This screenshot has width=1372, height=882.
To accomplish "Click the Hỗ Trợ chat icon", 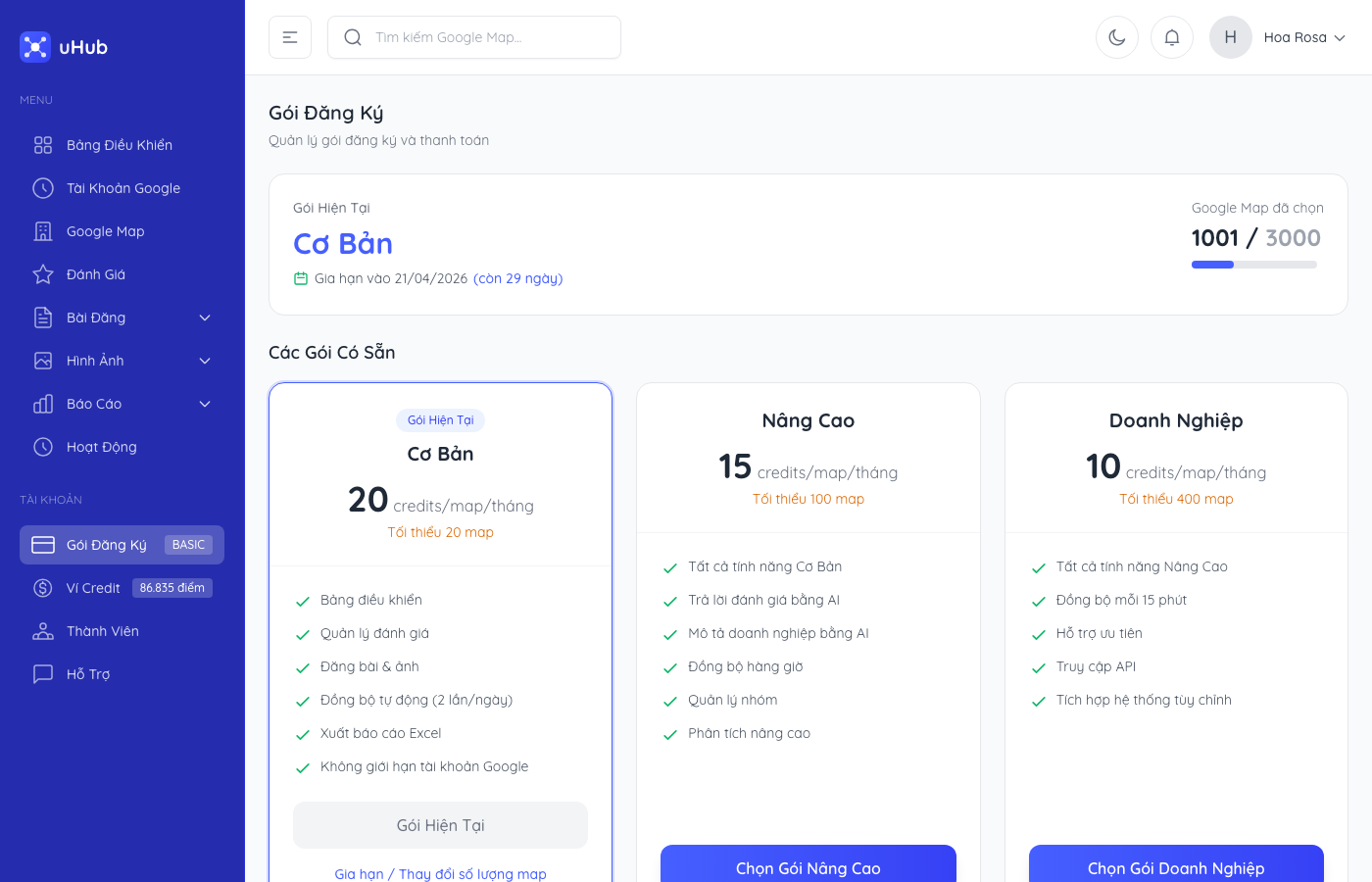I will pos(43,674).
